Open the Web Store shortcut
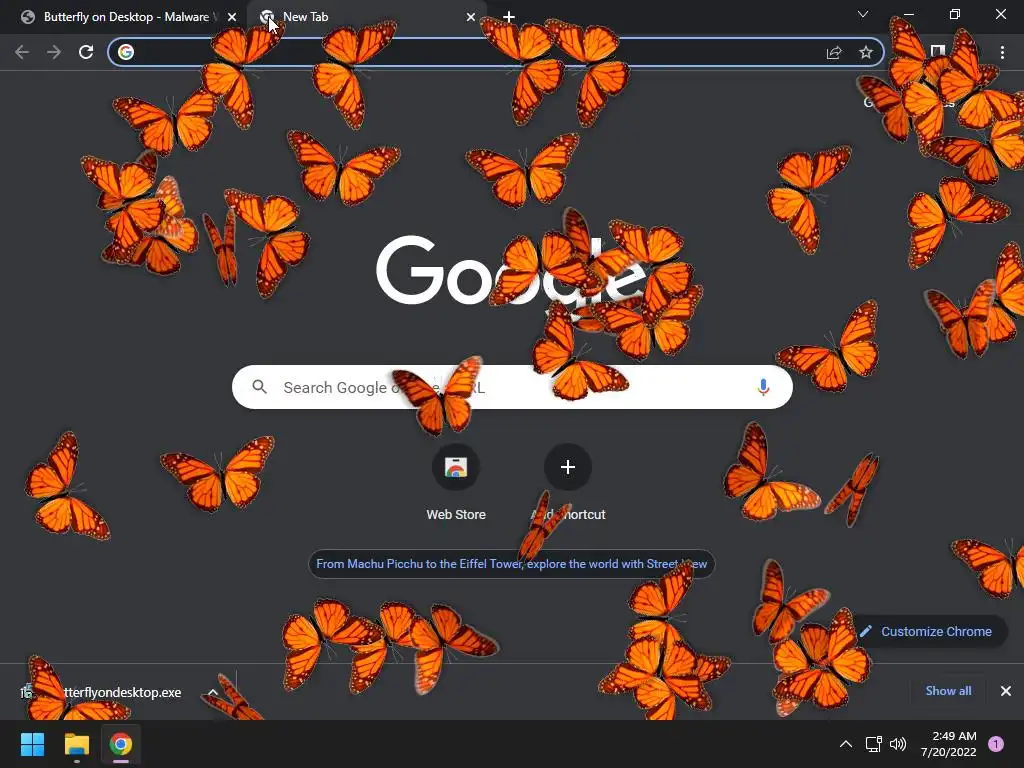 coord(456,483)
